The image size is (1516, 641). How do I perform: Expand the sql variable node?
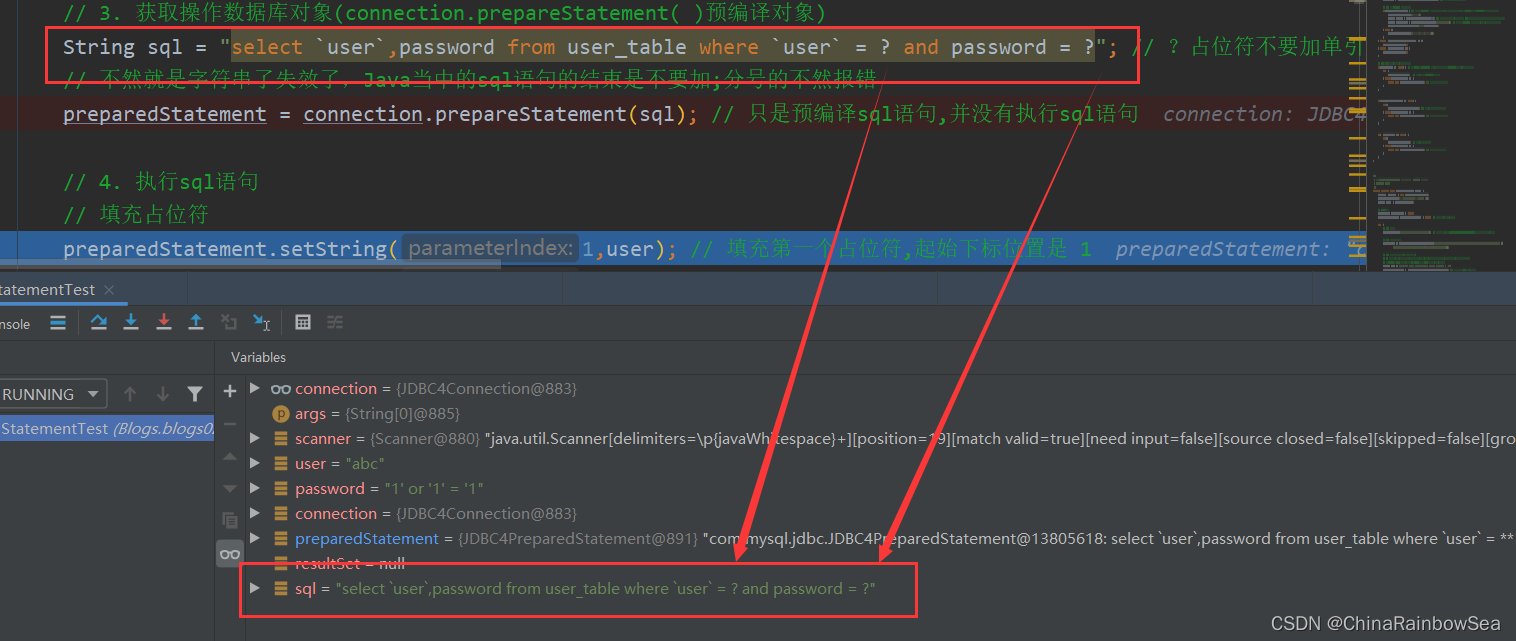click(x=255, y=588)
